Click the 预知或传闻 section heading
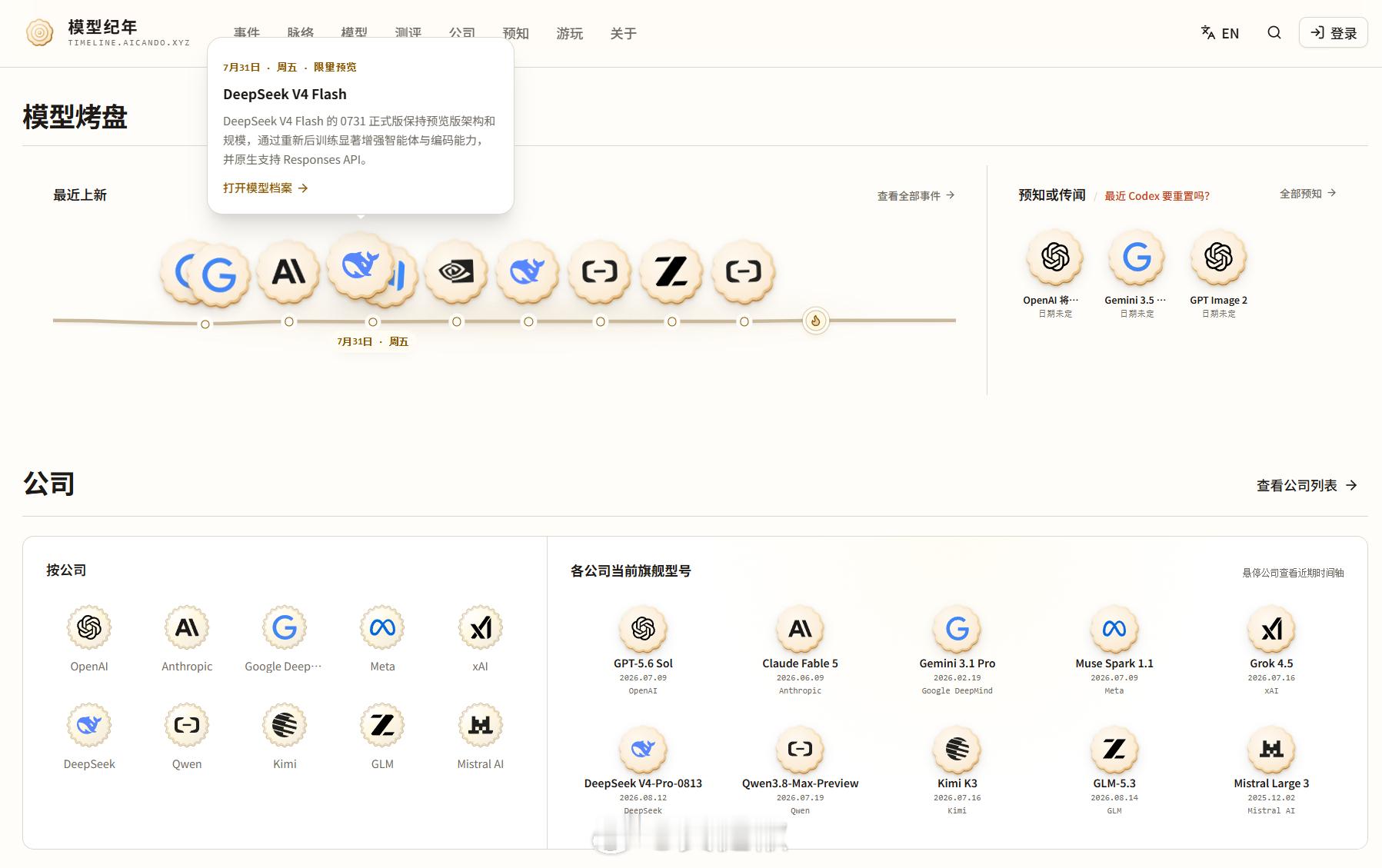The width and height of the screenshot is (1382, 868). (x=1051, y=195)
